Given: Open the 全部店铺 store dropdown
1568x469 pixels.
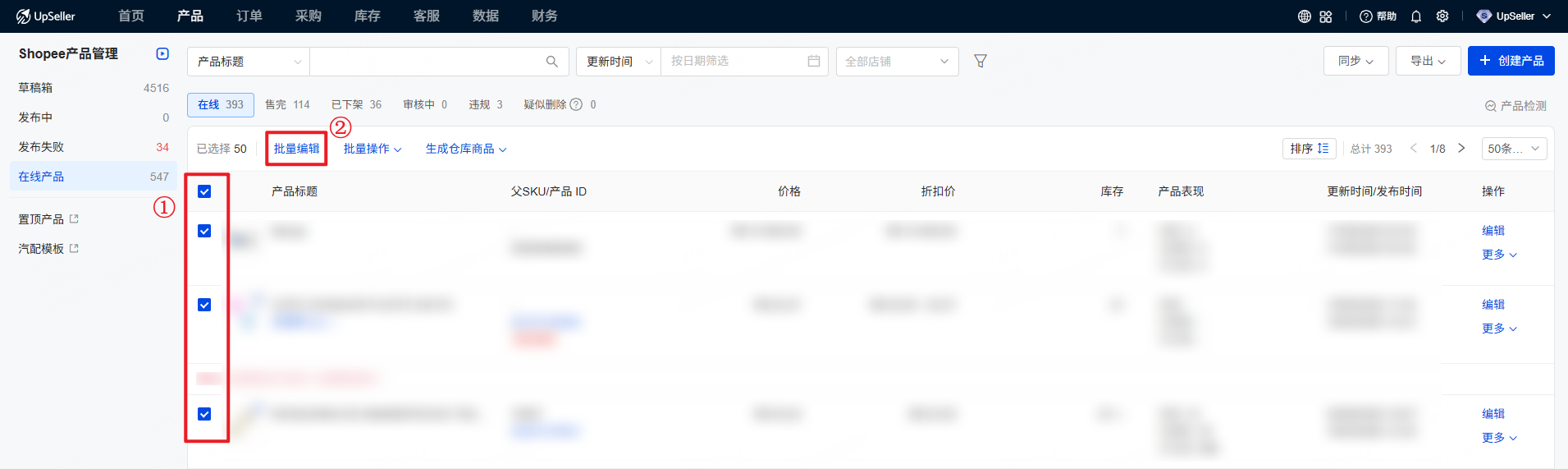Looking at the screenshot, I should click(x=897, y=62).
